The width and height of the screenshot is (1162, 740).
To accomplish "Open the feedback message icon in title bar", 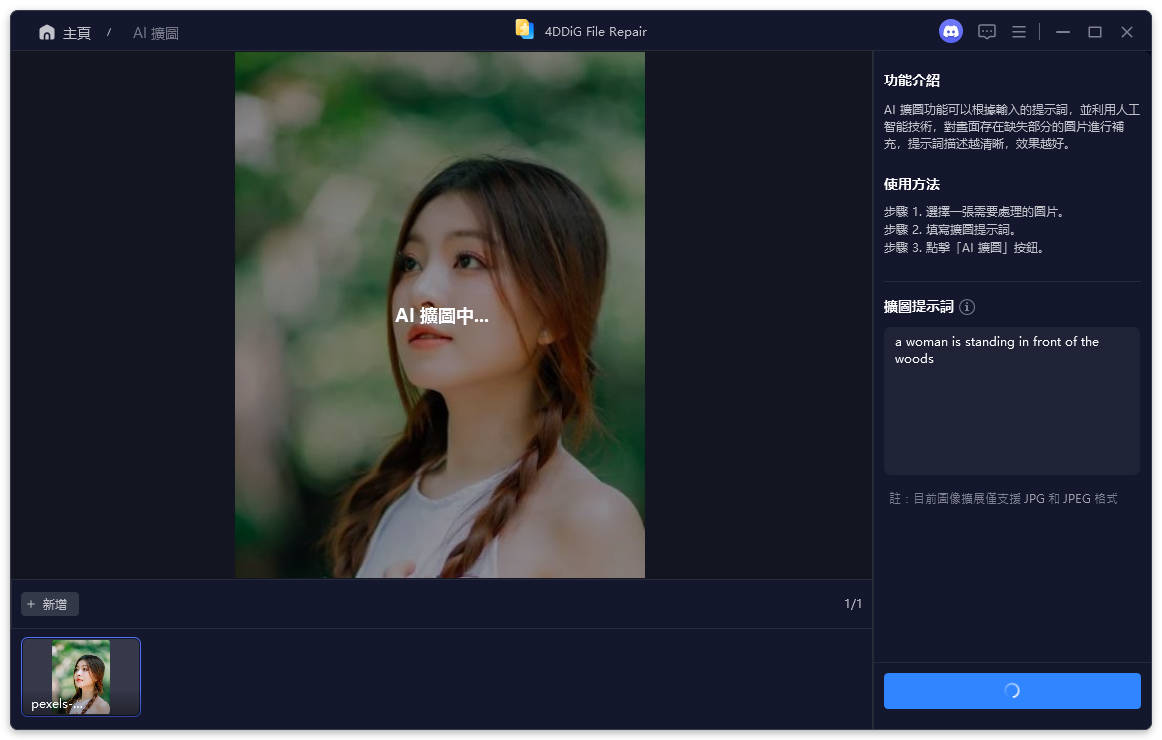I will (987, 31).
